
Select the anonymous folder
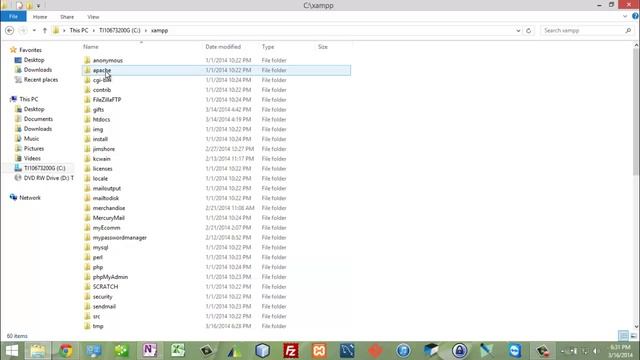[108, 60]
